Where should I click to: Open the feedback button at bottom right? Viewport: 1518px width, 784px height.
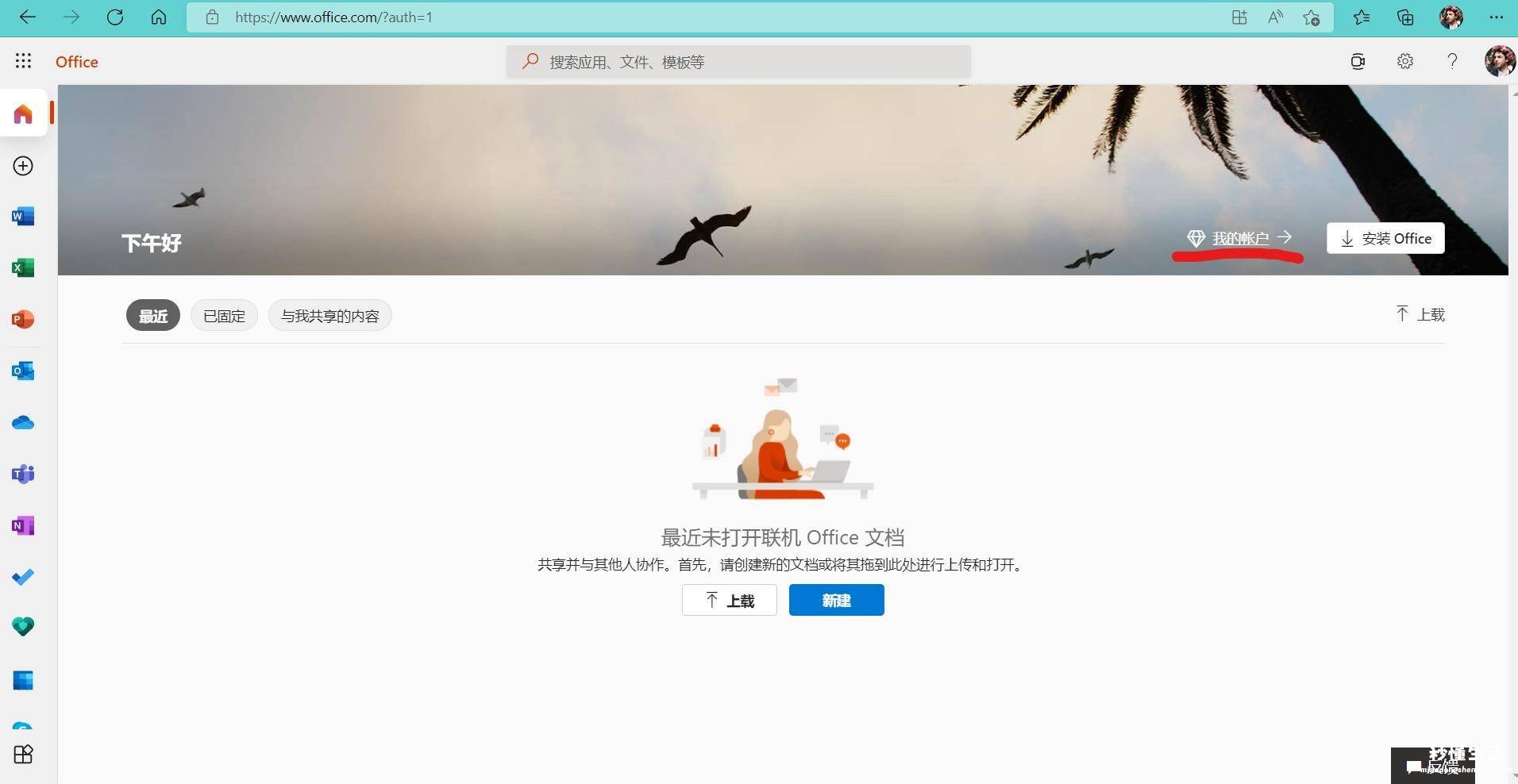click(1433, 766)
